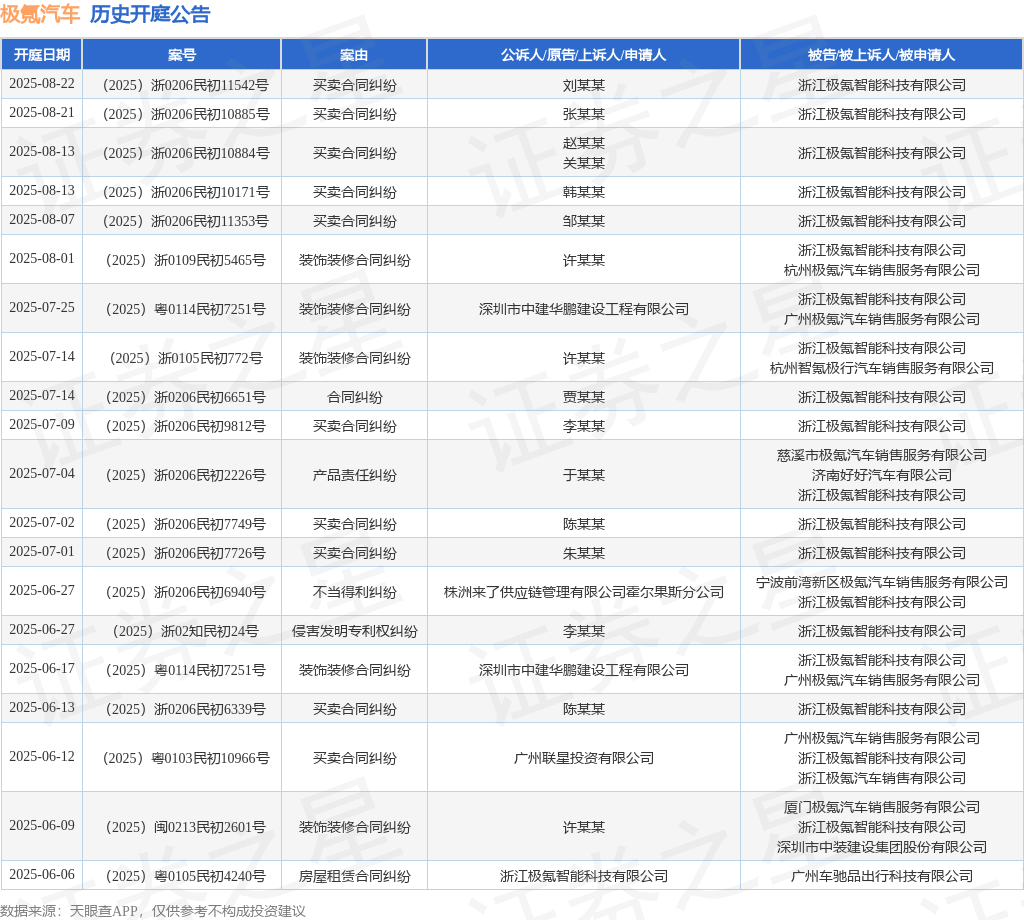Viewport: 1024px width, 920px height.
Task: Click defendant 宁波前湾新区极氪汽车销售服务有限公司
Action: (882, 582)
